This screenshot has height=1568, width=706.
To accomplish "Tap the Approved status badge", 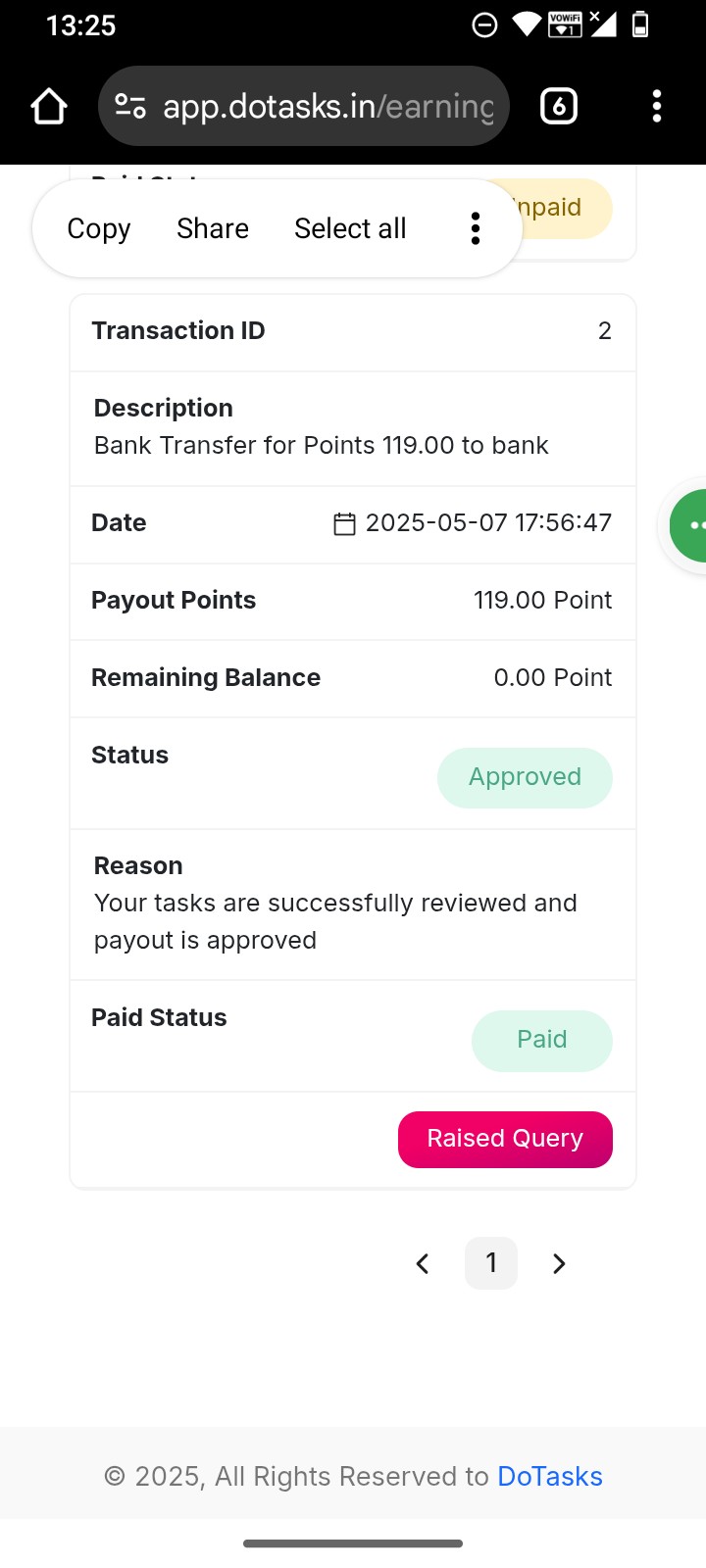I will [x=525, y=778].
